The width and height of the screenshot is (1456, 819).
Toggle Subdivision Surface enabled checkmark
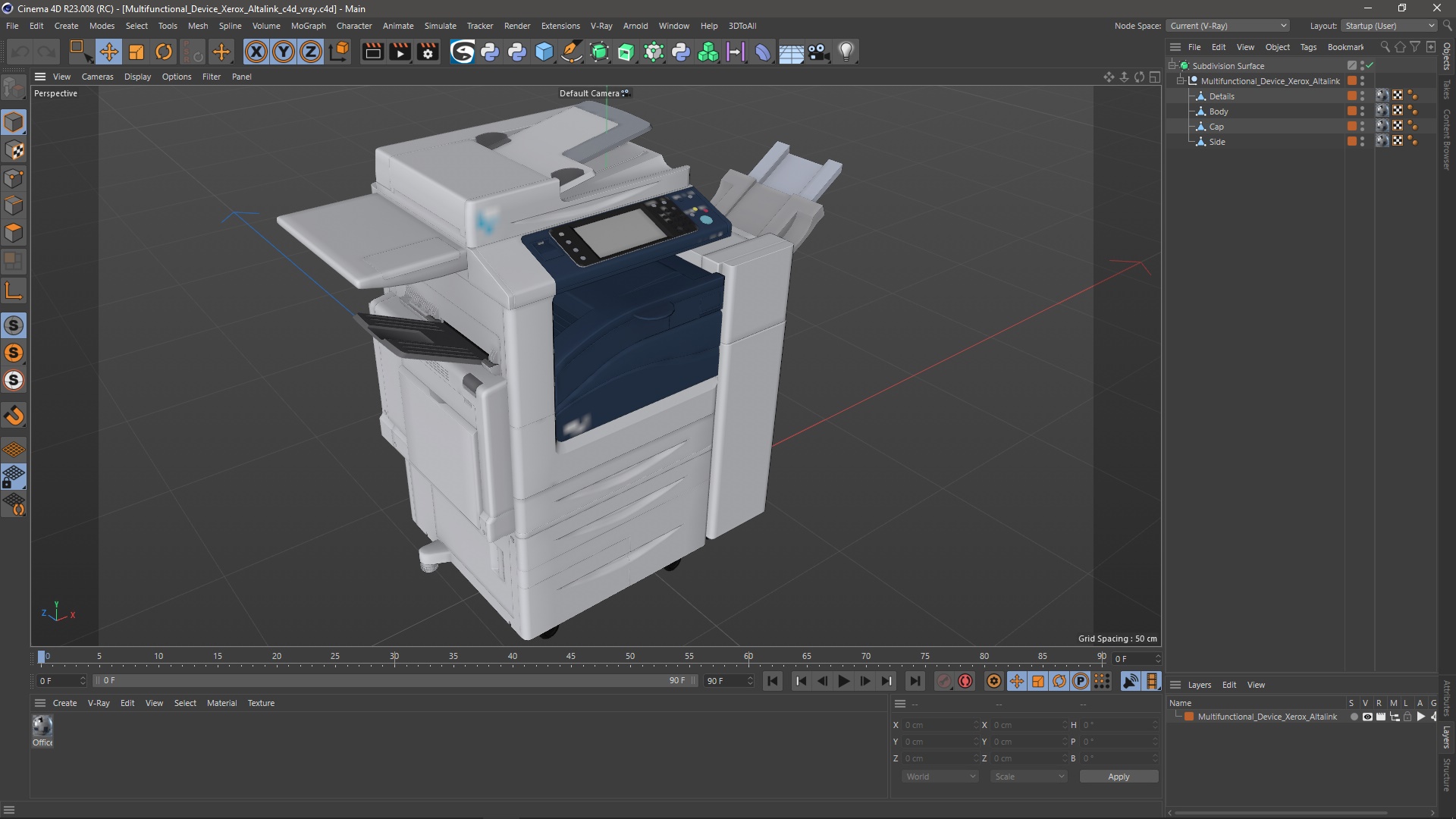pyautogui.click(x=1370, y=65)
